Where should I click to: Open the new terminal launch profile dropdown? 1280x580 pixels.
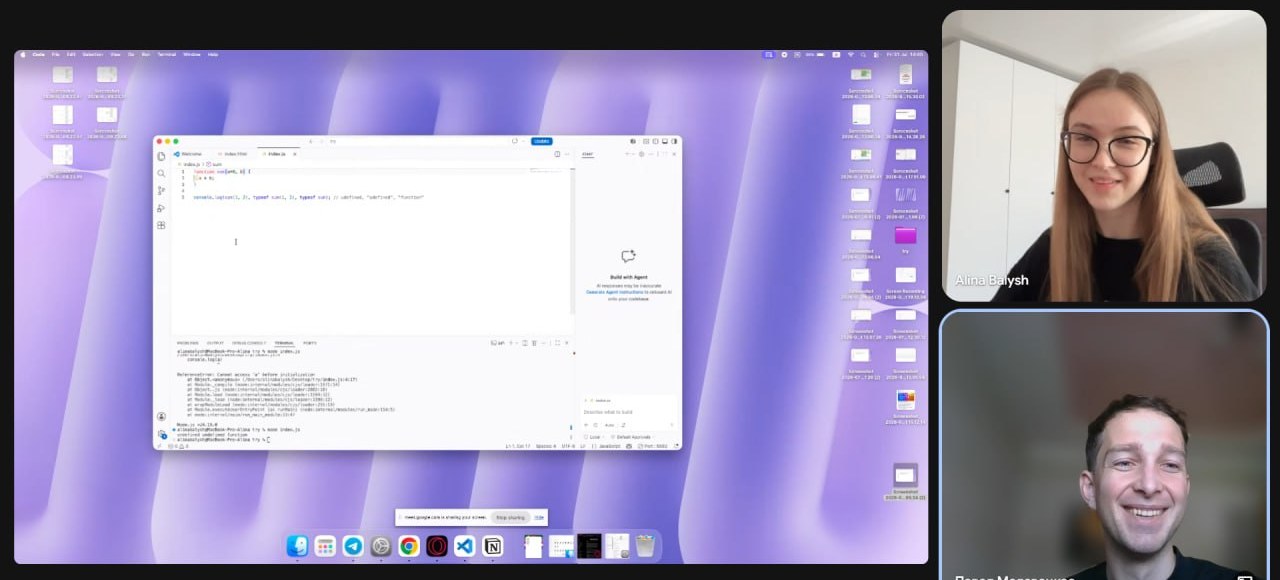click(517, 343)
